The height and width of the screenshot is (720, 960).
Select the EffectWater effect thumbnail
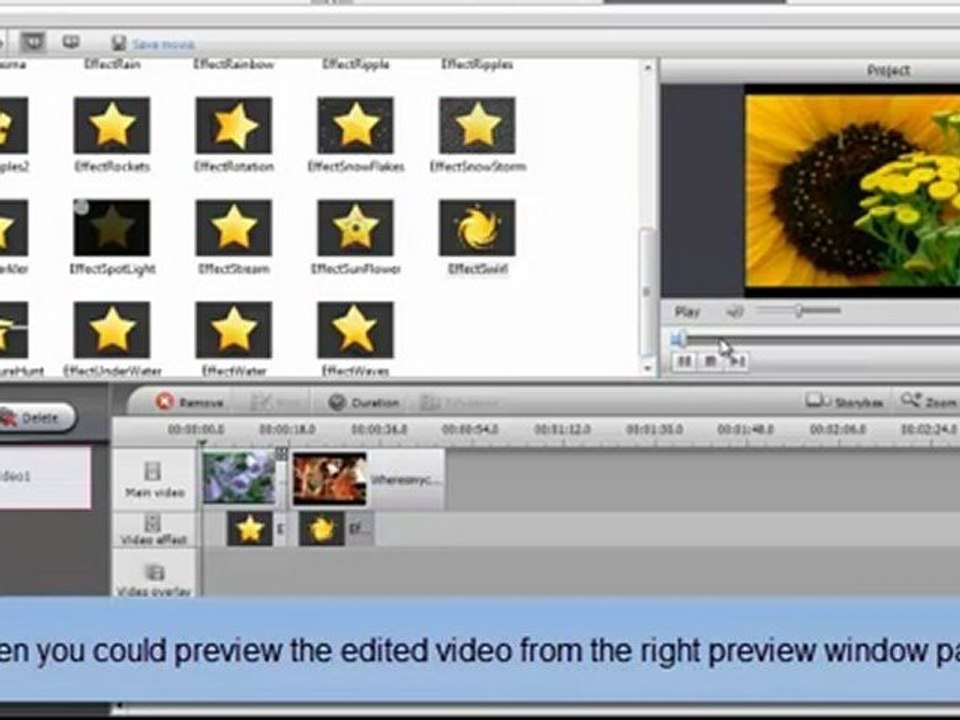pos(233,330)
